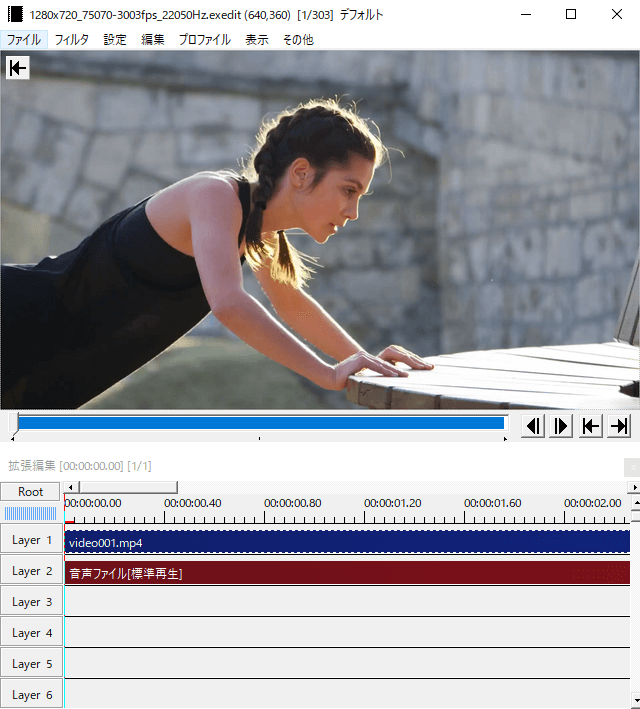Jump to the first frame button
The width and height of the screenshot is (640, 709).
(591, 426)
